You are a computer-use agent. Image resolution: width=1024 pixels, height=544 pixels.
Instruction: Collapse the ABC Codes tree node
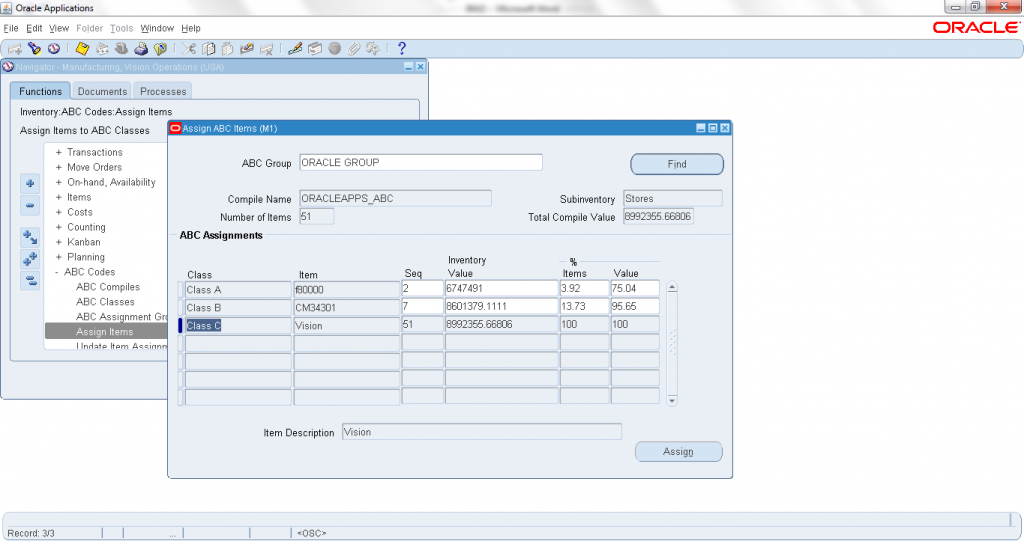(x=58, y=272)
